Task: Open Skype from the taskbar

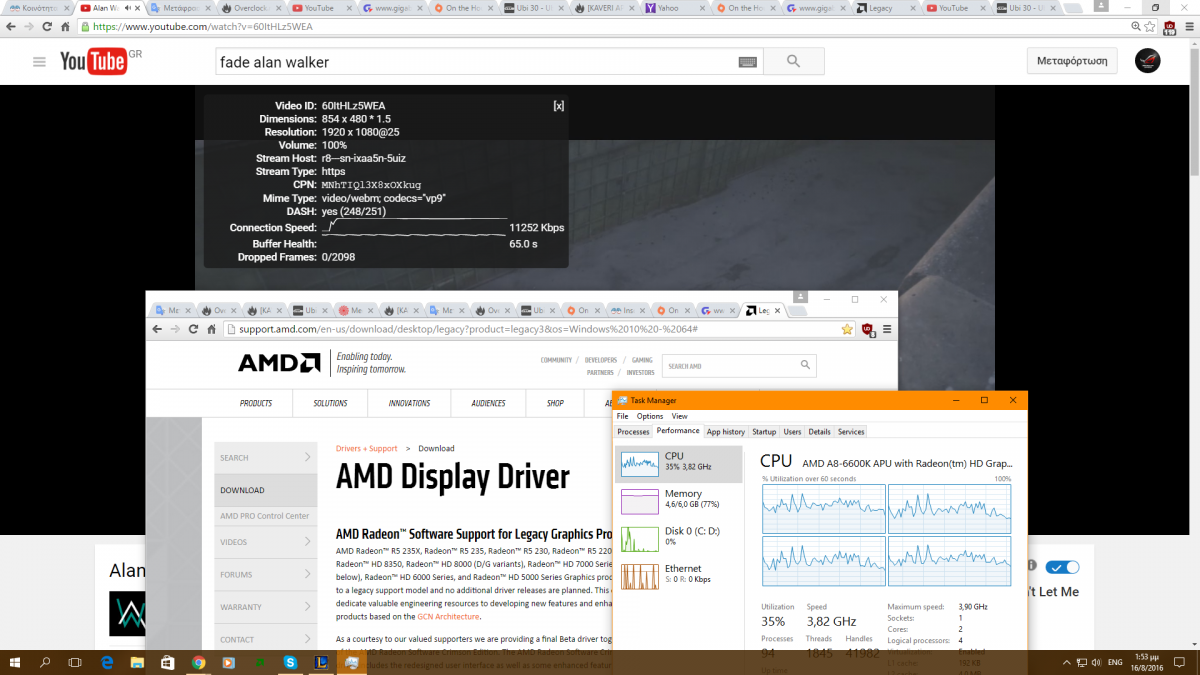Action: (x=290, y=662)
